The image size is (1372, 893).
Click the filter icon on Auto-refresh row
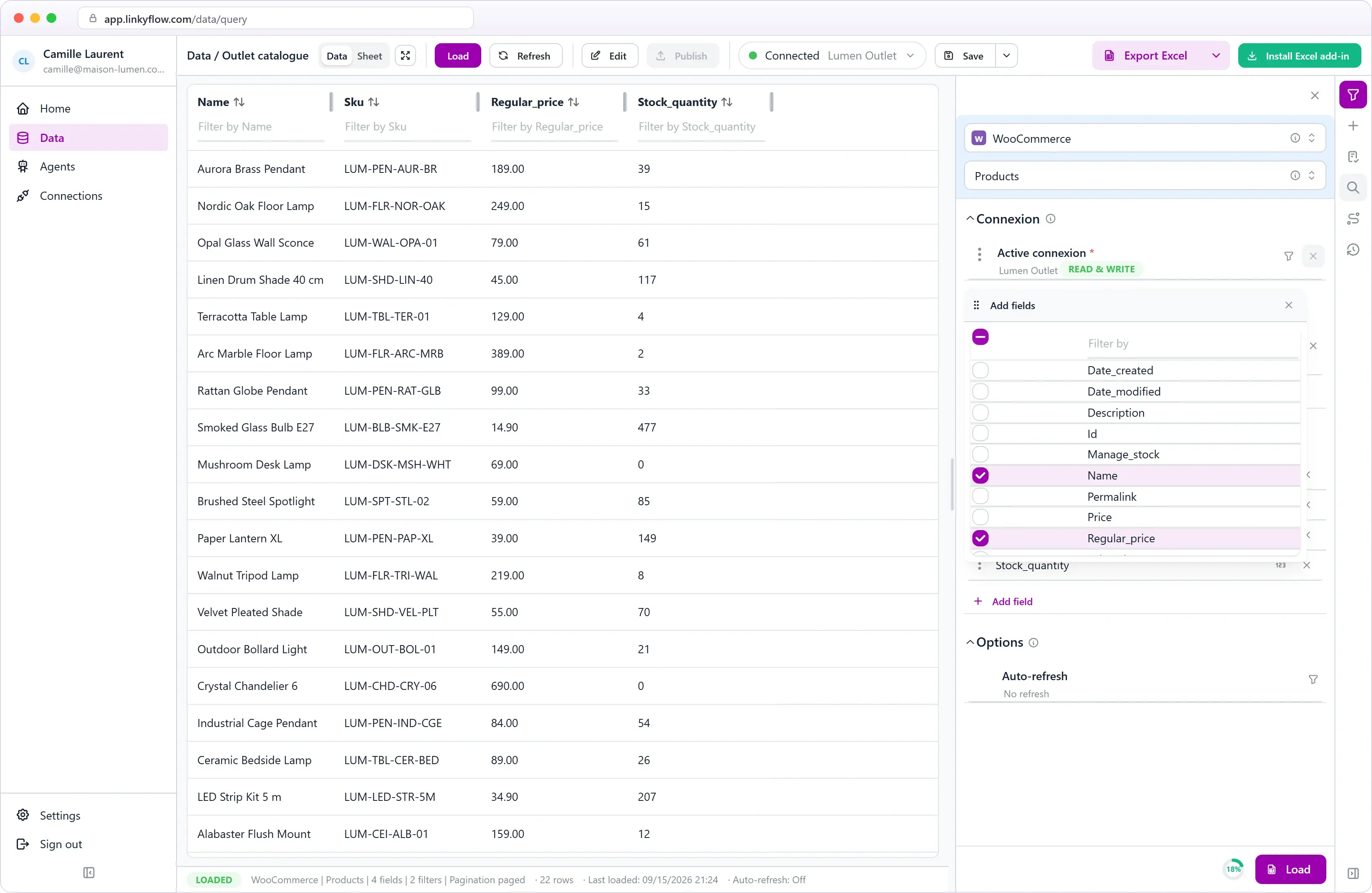coord(1312,680)
